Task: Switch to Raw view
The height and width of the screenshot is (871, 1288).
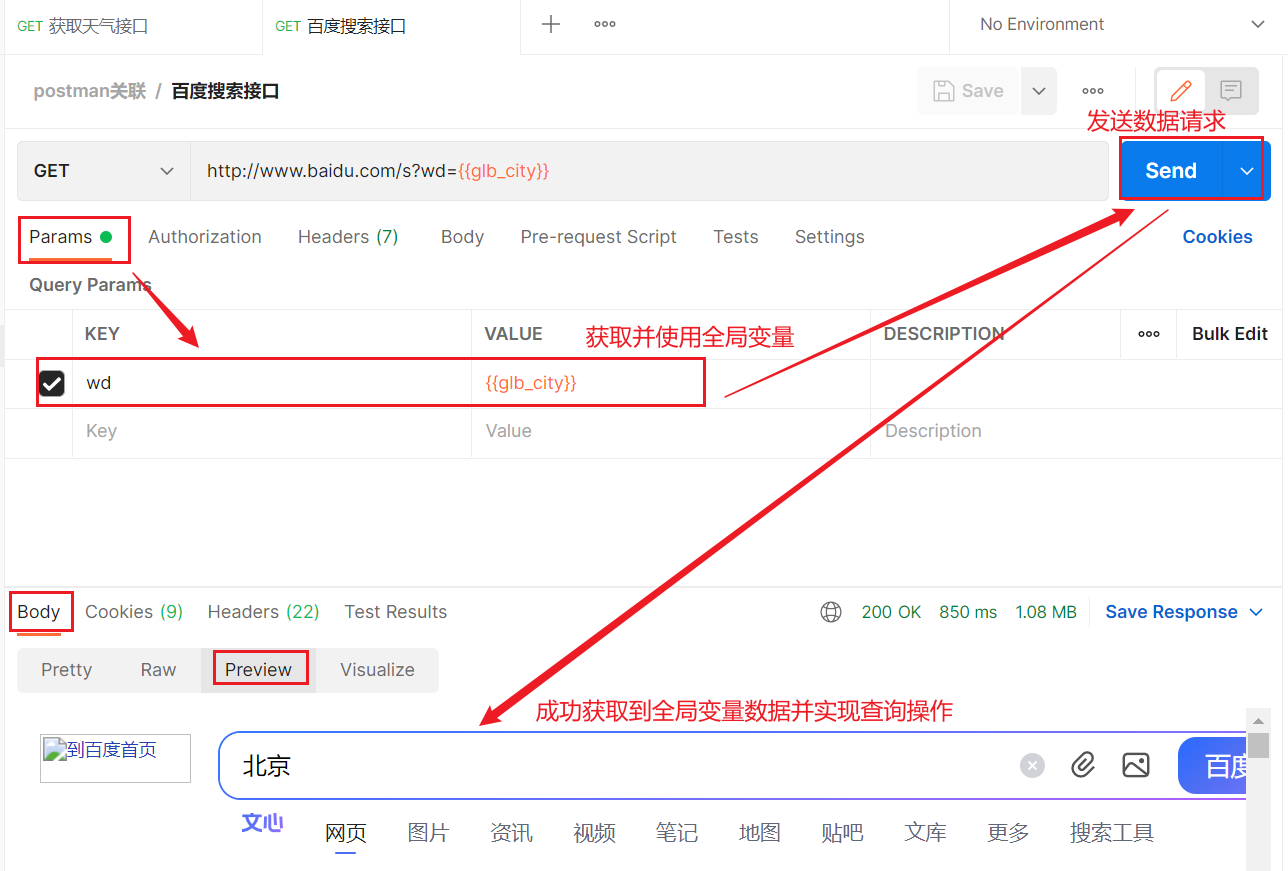Action: pos(158,670)
